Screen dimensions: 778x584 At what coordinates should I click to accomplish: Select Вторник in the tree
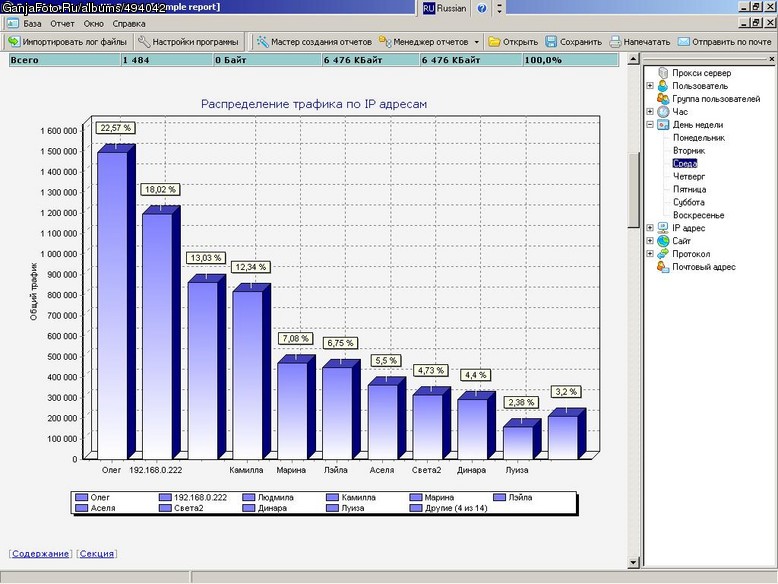pyautogui.click(x=689, y=150)
